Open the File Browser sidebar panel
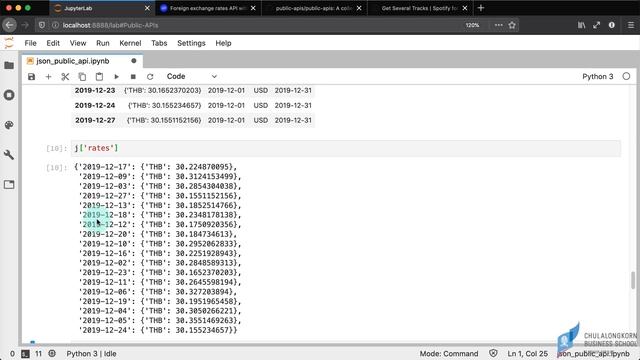Image resolution: width=640 pixels, height=360 pixels. click(x=9, y=65)
